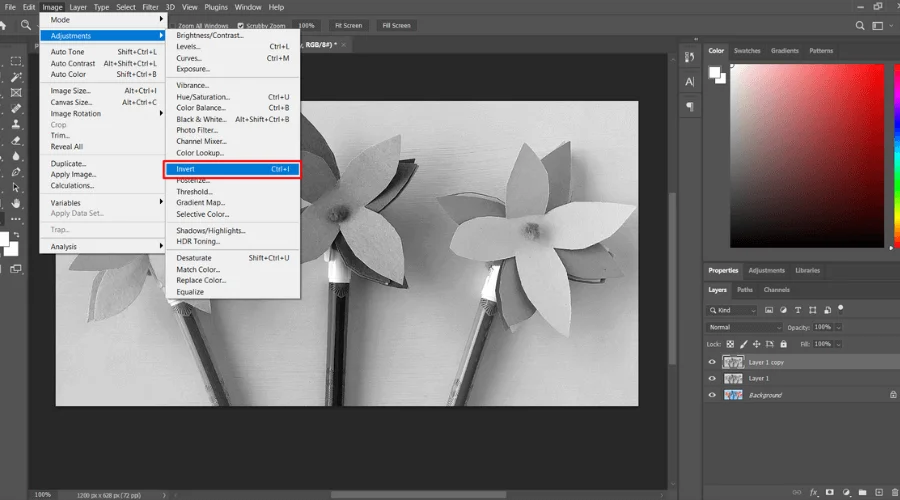
Task: Click the search magnifier icon at top right
Action: point(860,25)
